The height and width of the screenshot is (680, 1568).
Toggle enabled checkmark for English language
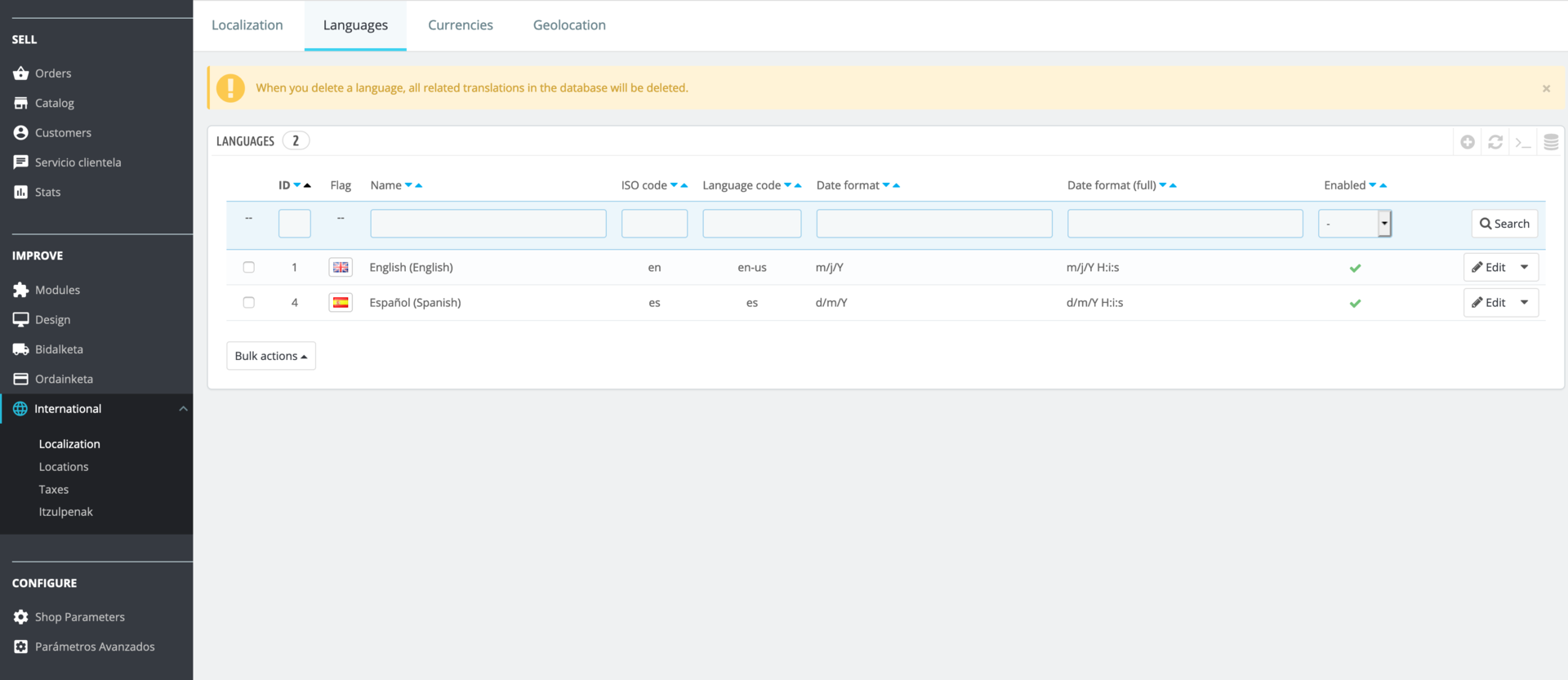click(1355, 268)
